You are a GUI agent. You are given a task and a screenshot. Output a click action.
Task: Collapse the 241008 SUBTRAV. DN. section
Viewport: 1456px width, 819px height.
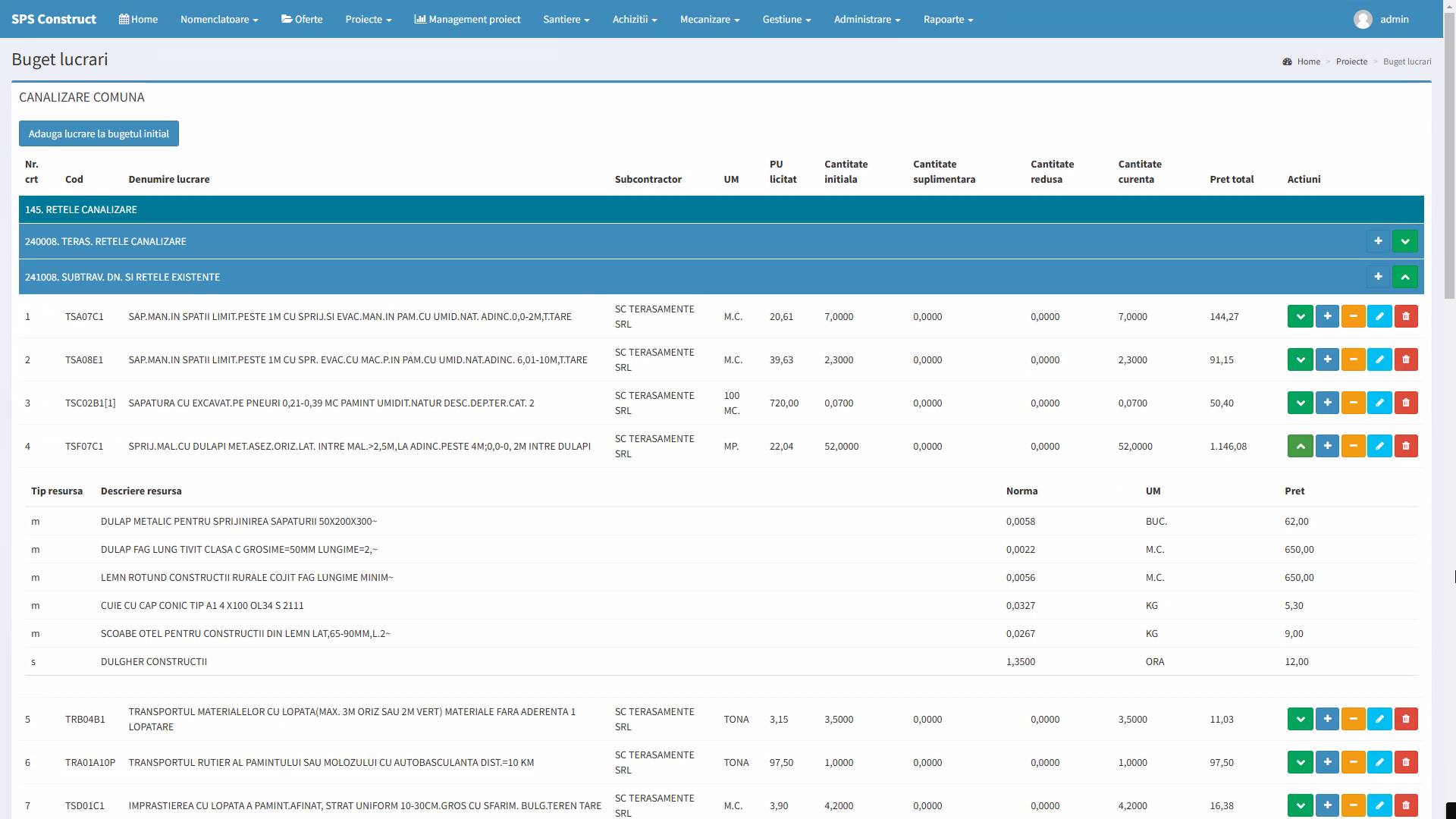[1404, 277]
